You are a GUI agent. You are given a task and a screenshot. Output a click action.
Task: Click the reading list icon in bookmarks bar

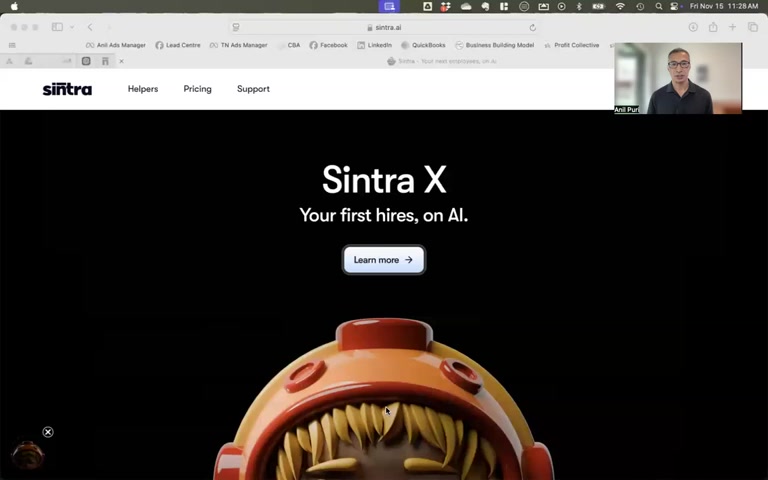click(12, 45)
